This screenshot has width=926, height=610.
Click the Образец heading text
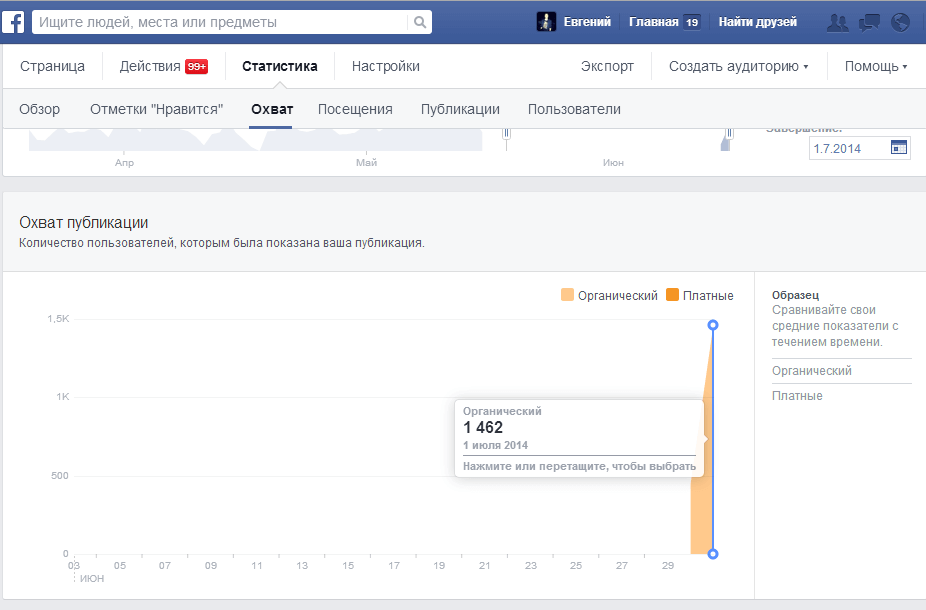click(x=795, y=295)
